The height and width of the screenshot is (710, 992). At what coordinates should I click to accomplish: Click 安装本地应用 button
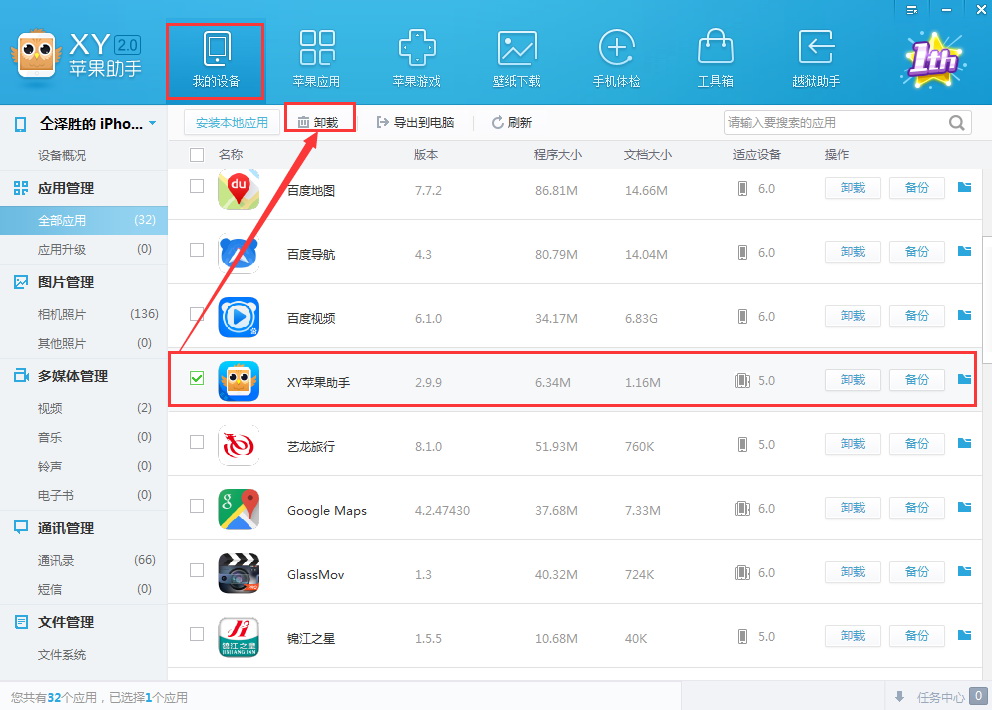click(x=232, y=122)
